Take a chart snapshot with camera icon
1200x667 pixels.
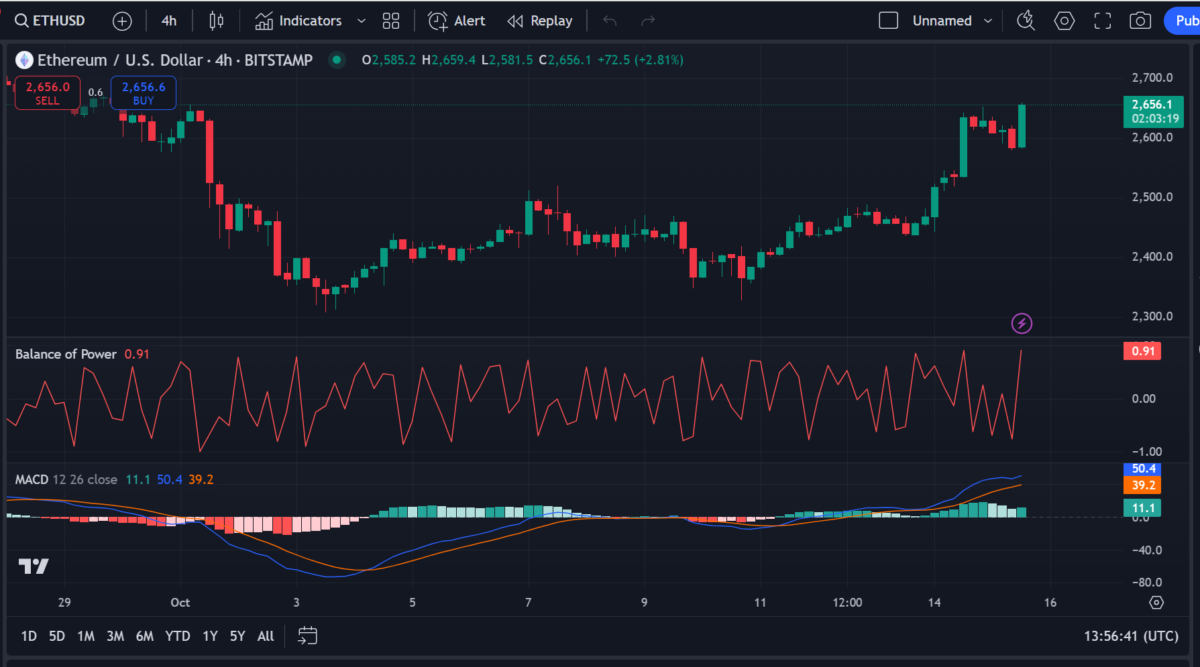(x=1139, y=20)
